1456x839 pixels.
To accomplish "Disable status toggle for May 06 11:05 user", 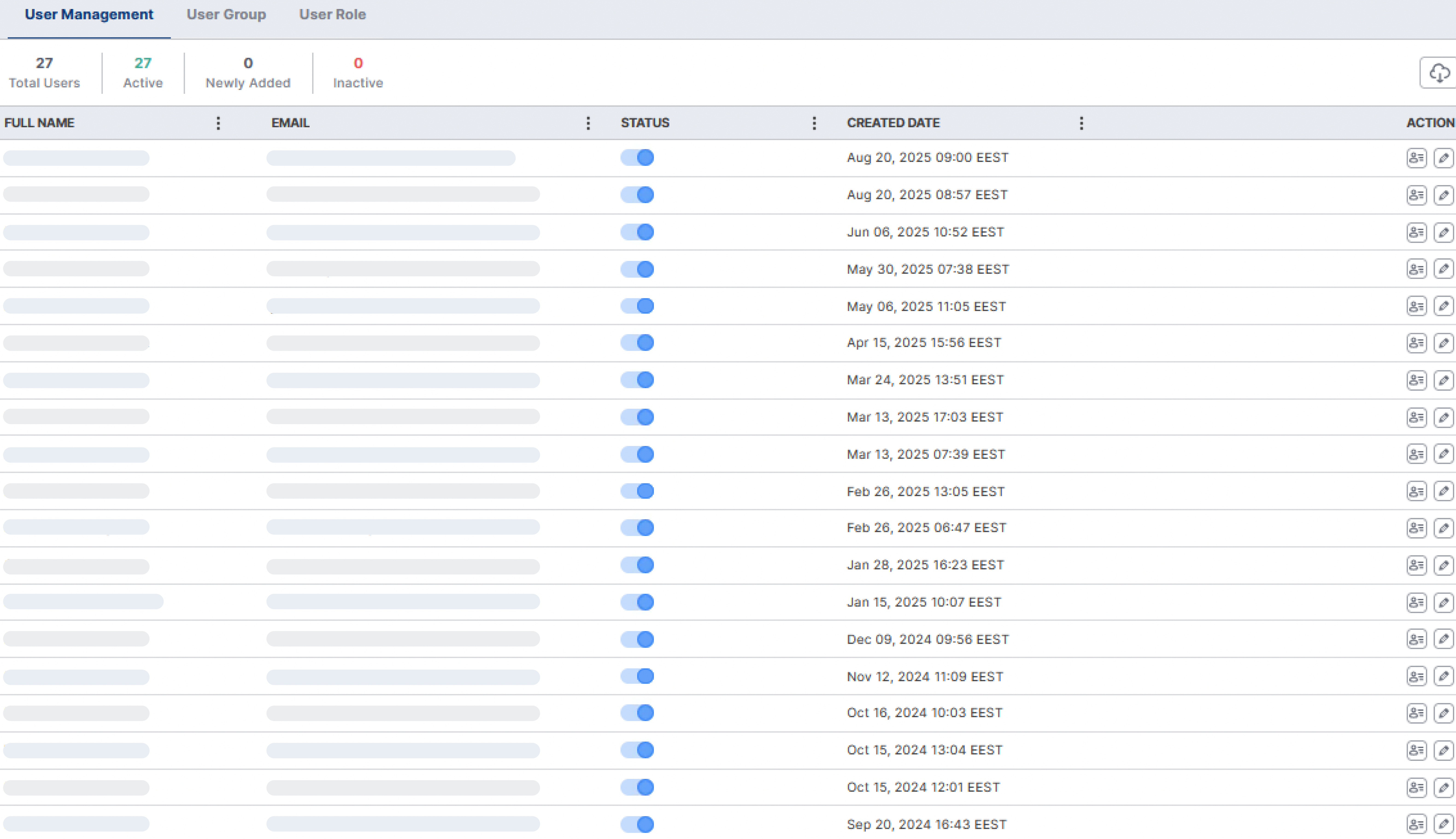I will click(637, 306).
